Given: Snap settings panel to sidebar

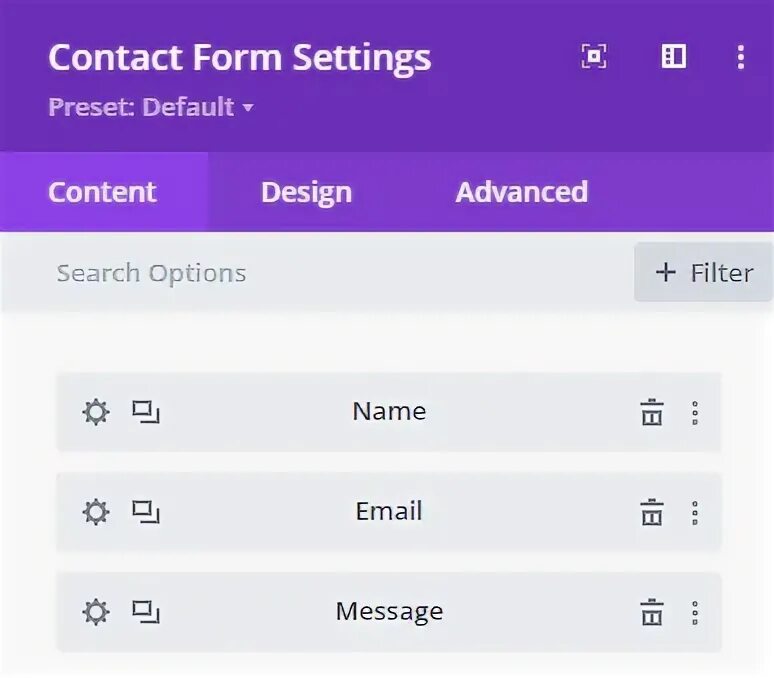Looking at the screenshot, I should click(674, 57).
